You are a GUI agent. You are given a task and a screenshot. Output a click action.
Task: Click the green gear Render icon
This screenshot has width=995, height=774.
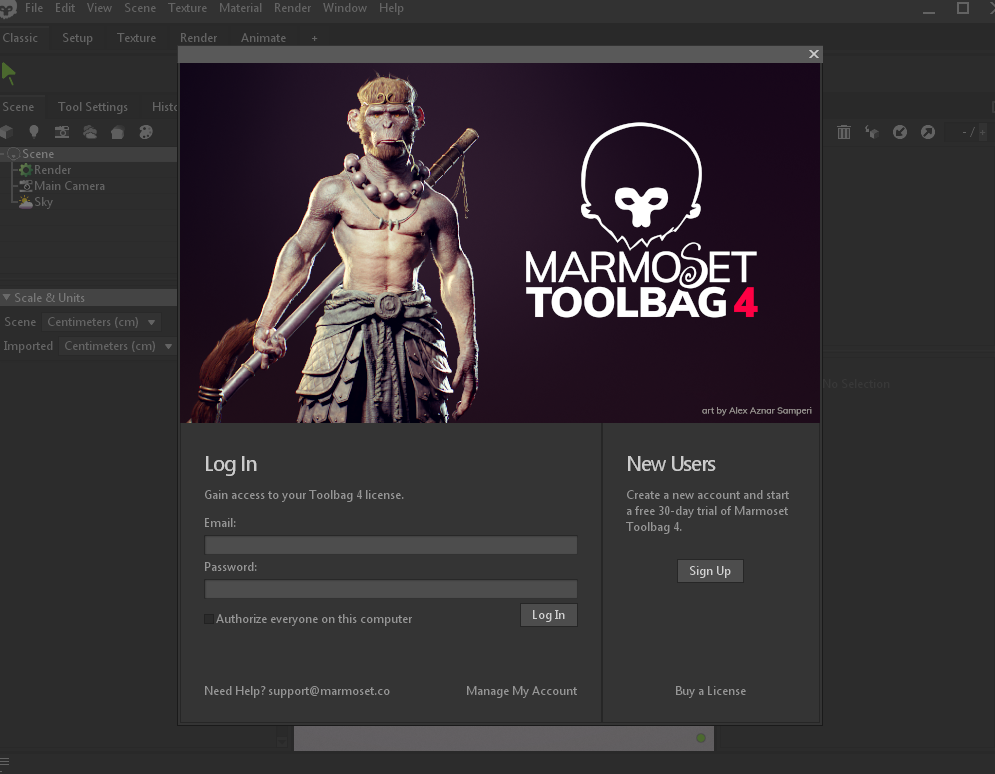[x=25, y=170]
